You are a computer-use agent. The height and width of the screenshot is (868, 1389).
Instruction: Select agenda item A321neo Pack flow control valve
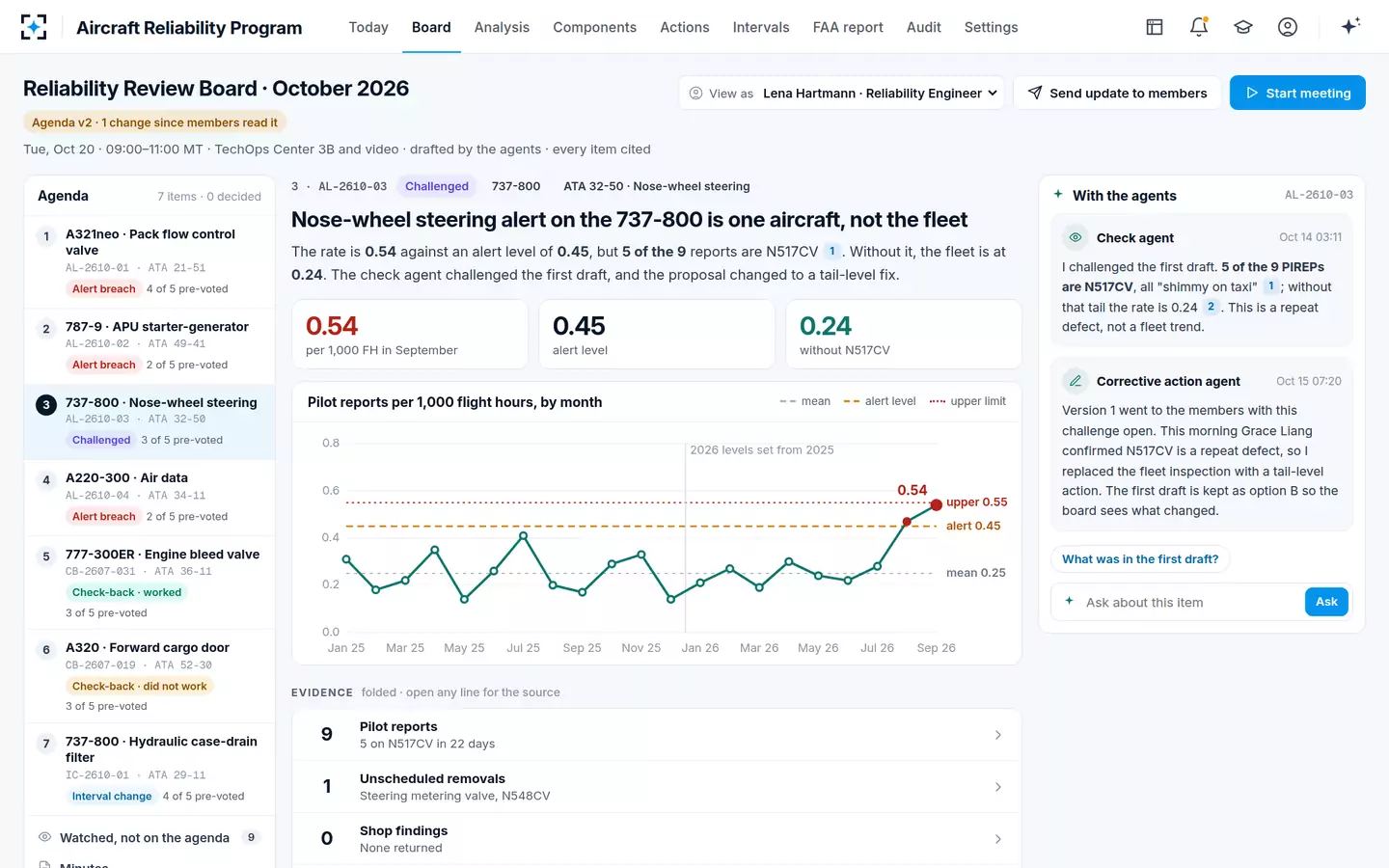coord(150,260)
